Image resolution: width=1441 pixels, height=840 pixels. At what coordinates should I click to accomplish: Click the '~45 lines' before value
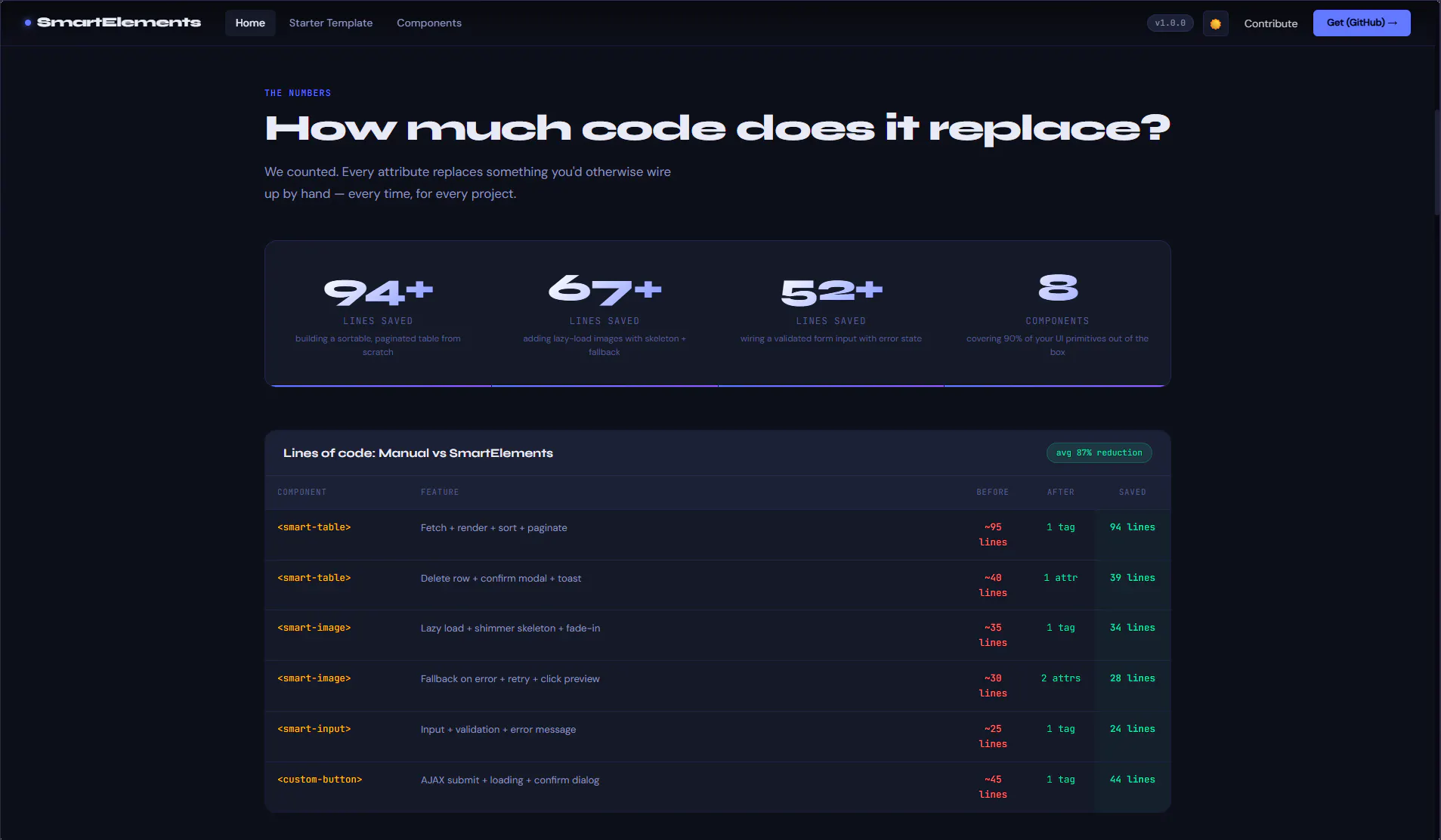coord(993,787)
